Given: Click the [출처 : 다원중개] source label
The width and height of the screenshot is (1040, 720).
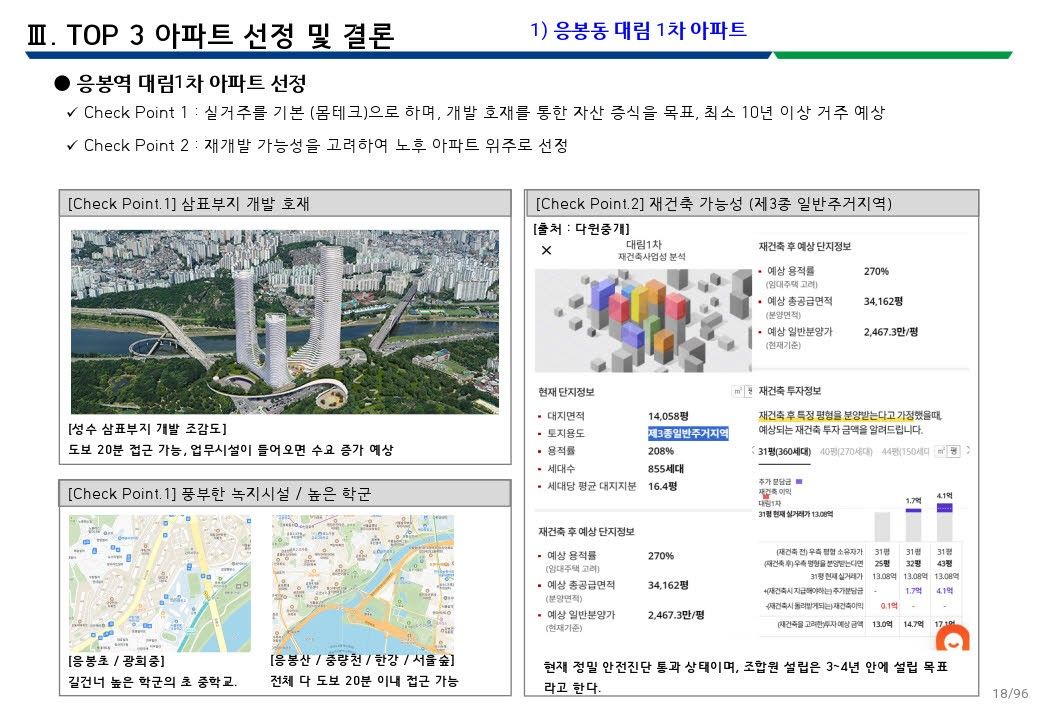Looking at the screenshot, I should 581,229.
